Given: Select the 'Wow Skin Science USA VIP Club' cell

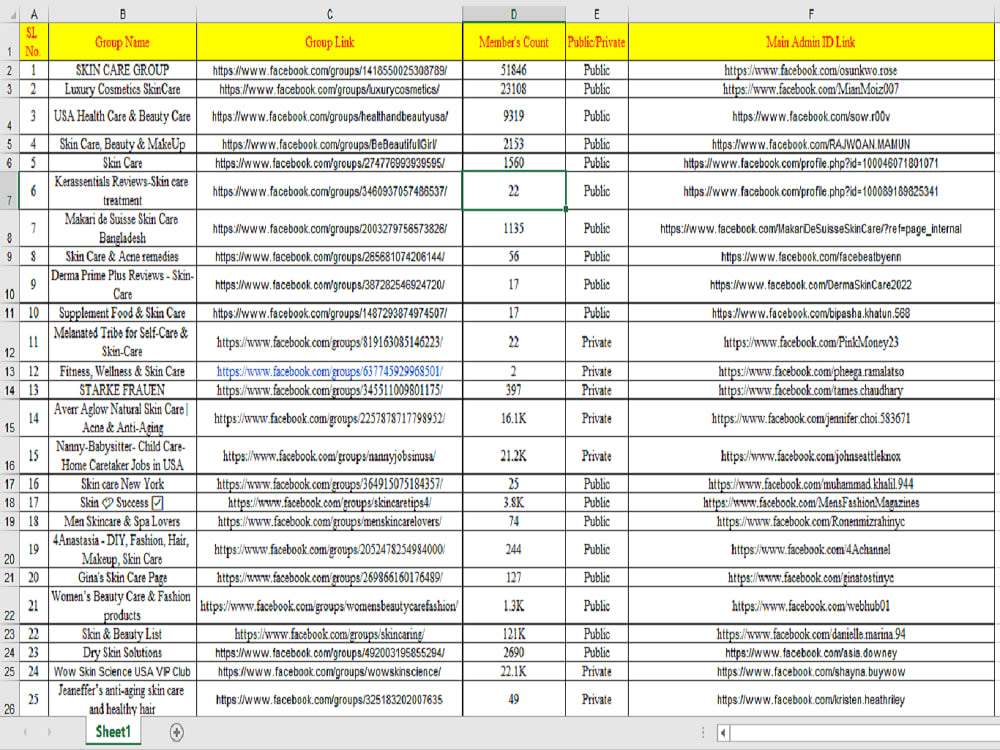Looking at the screenshot, I should 122,672.
